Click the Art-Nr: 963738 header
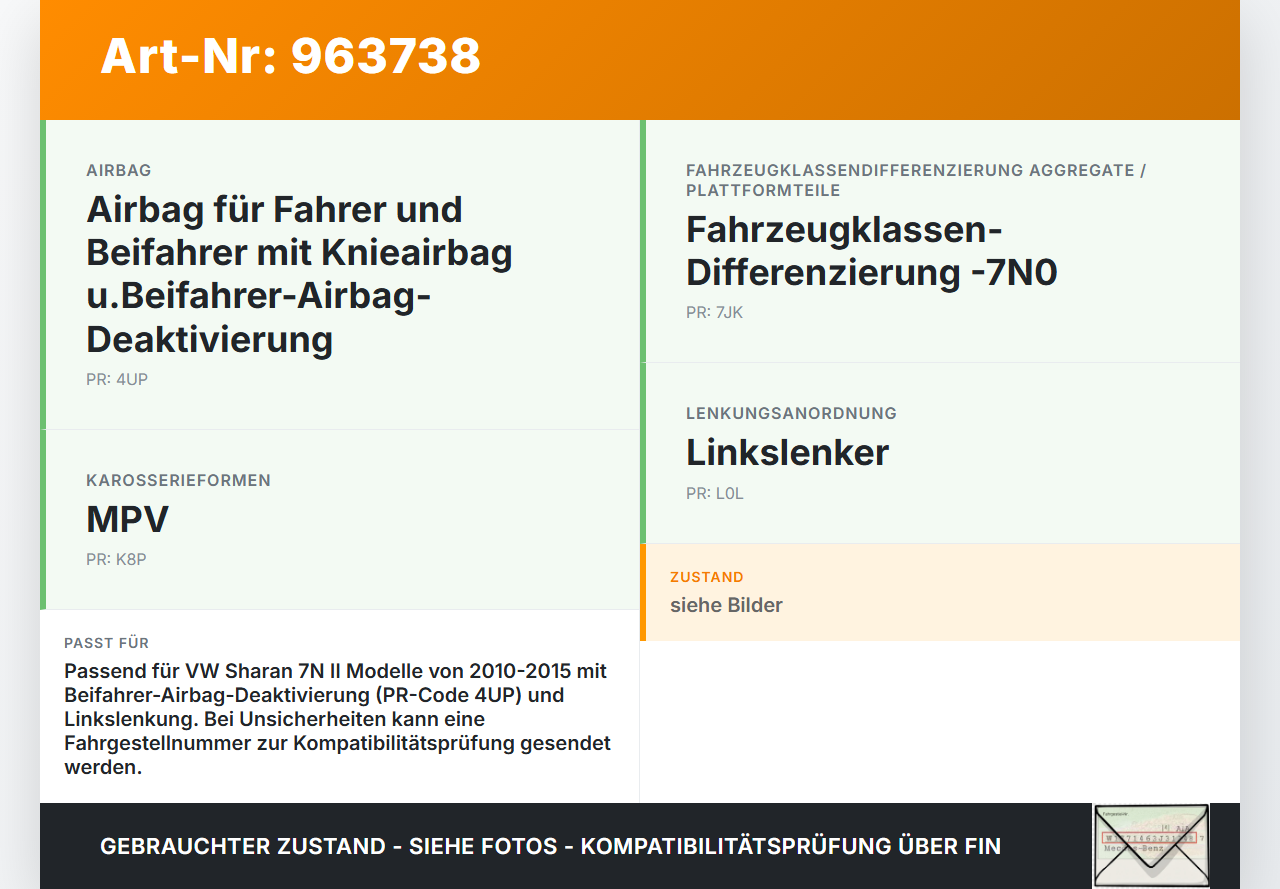Image resolution: width=1280 pixels, height=889 pixels. [289, 58]
